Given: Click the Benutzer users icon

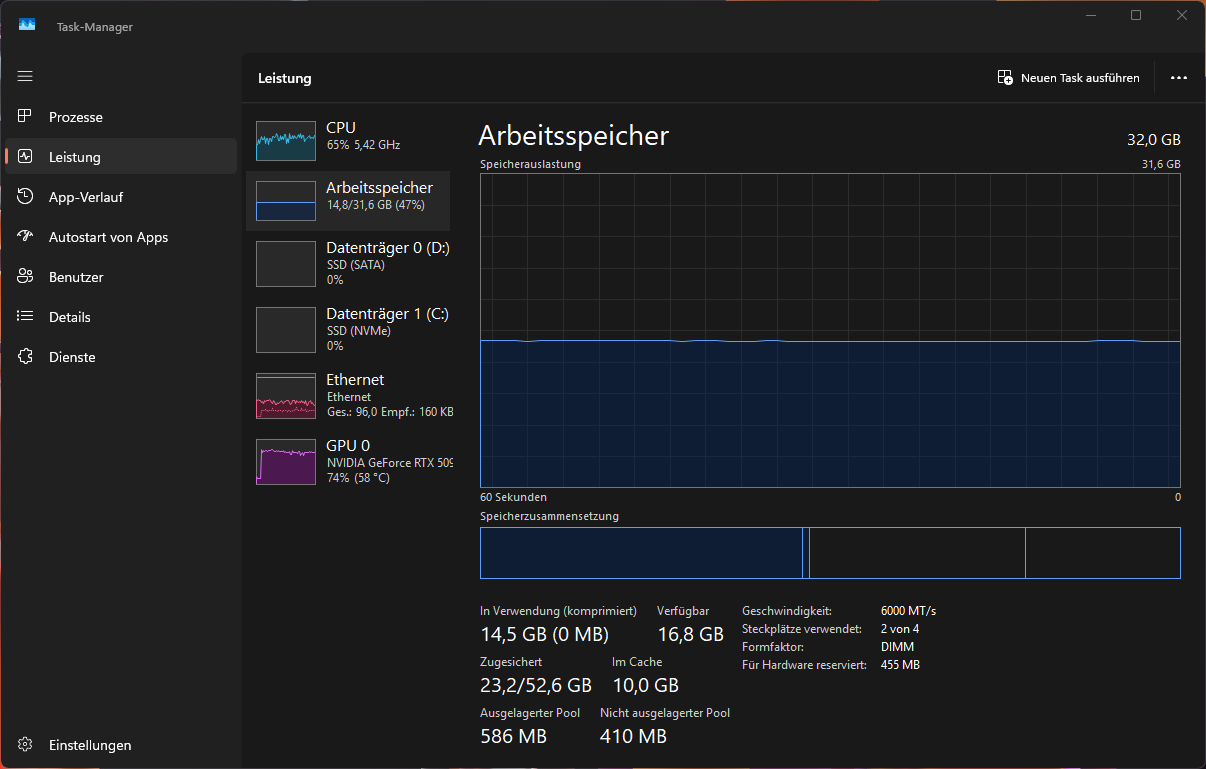Looking at the screenshot, I should (x=26, y=277).
